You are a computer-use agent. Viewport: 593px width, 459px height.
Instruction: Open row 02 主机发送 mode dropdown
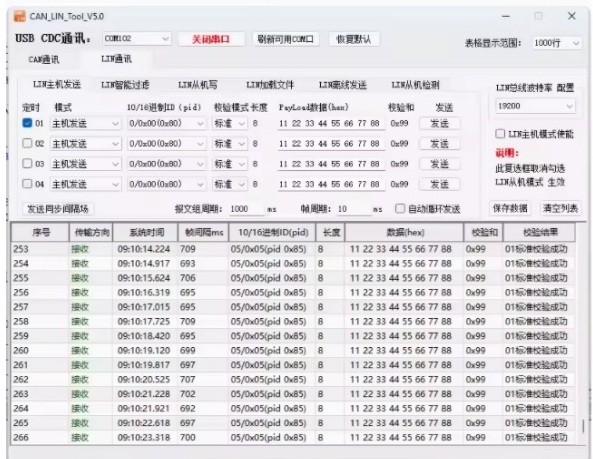(x=85, y=144)
